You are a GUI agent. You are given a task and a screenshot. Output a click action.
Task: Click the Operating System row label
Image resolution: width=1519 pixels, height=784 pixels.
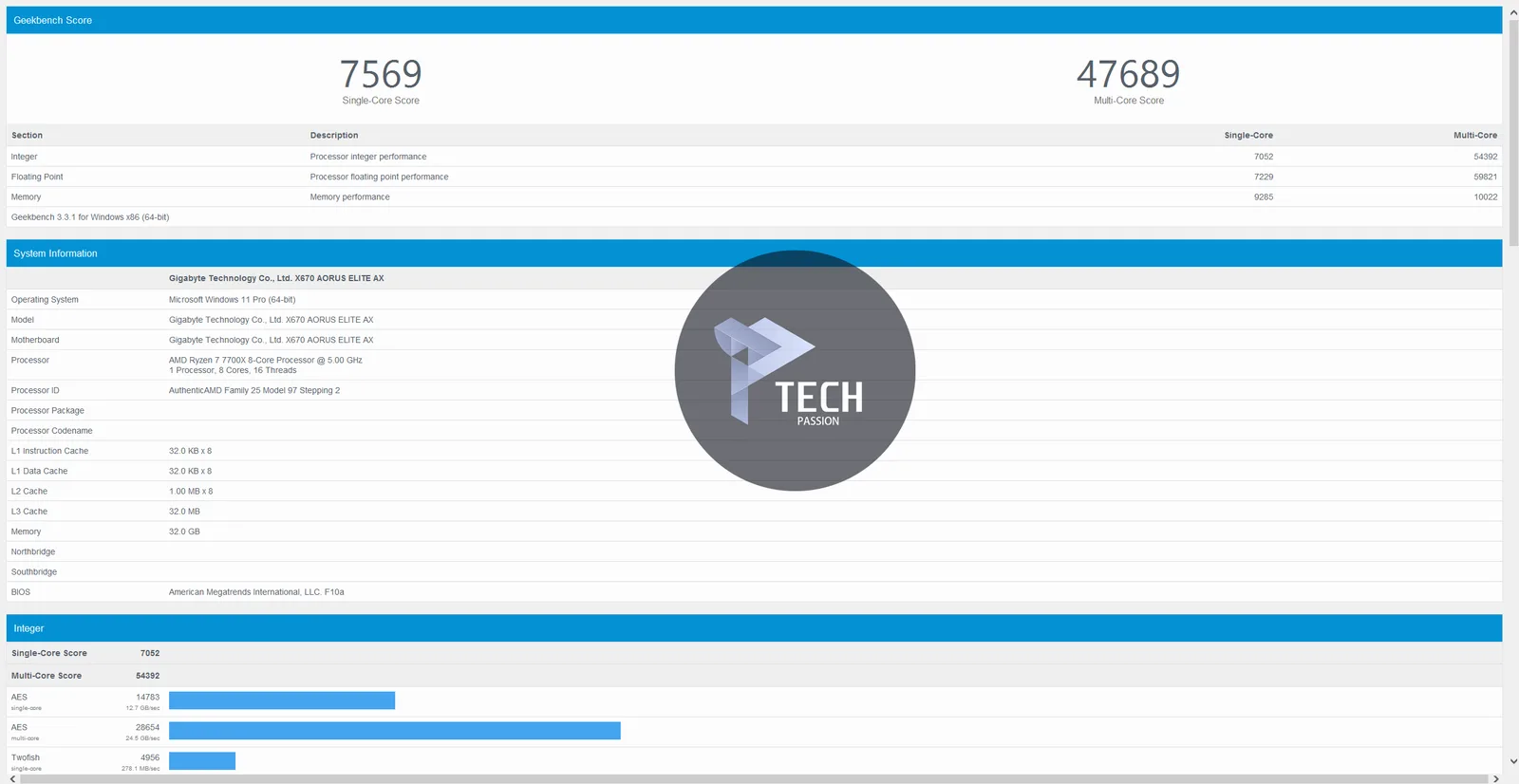point(45,300)
